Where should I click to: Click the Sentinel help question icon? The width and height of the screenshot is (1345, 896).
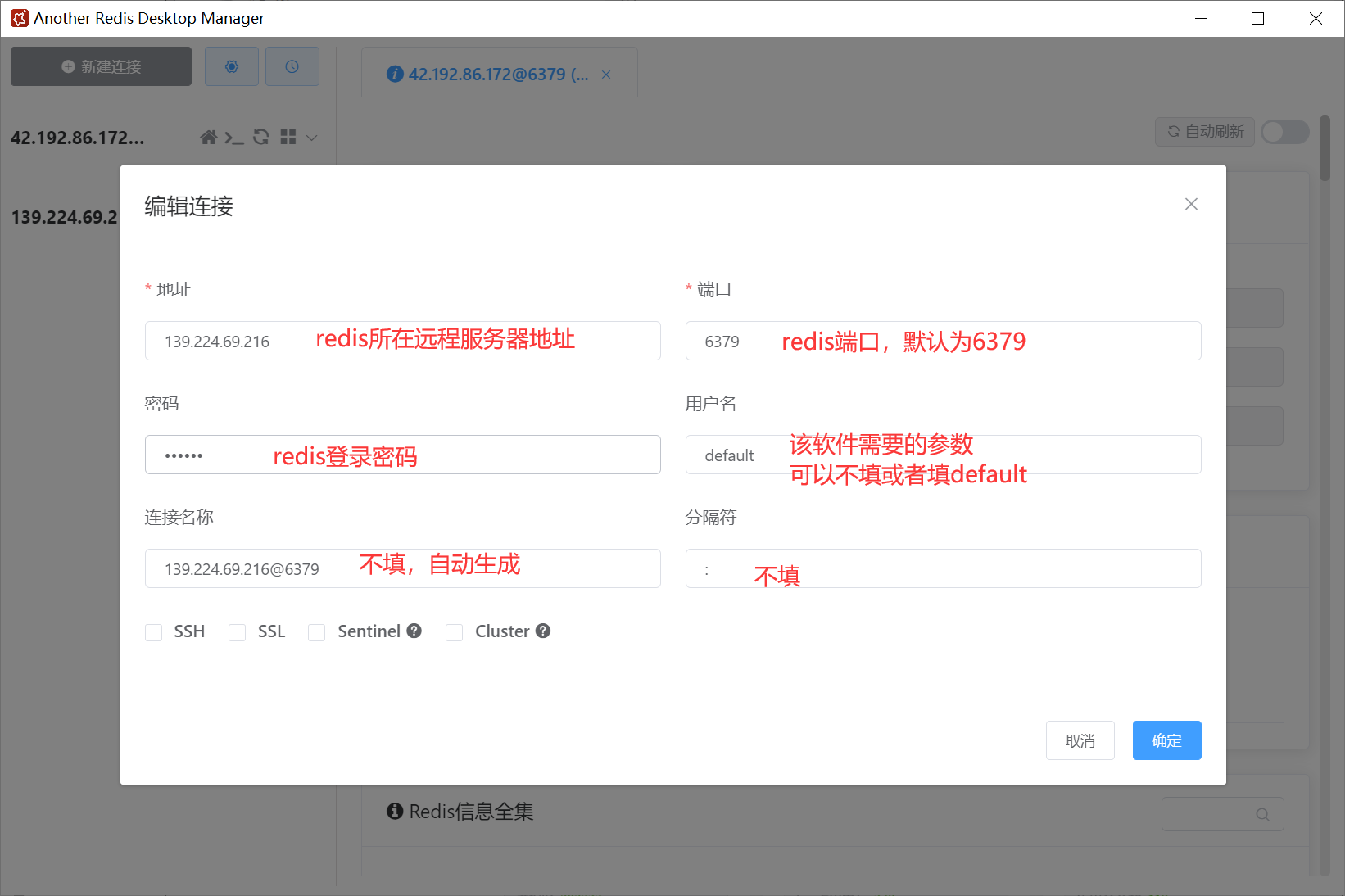click(414, 631)
